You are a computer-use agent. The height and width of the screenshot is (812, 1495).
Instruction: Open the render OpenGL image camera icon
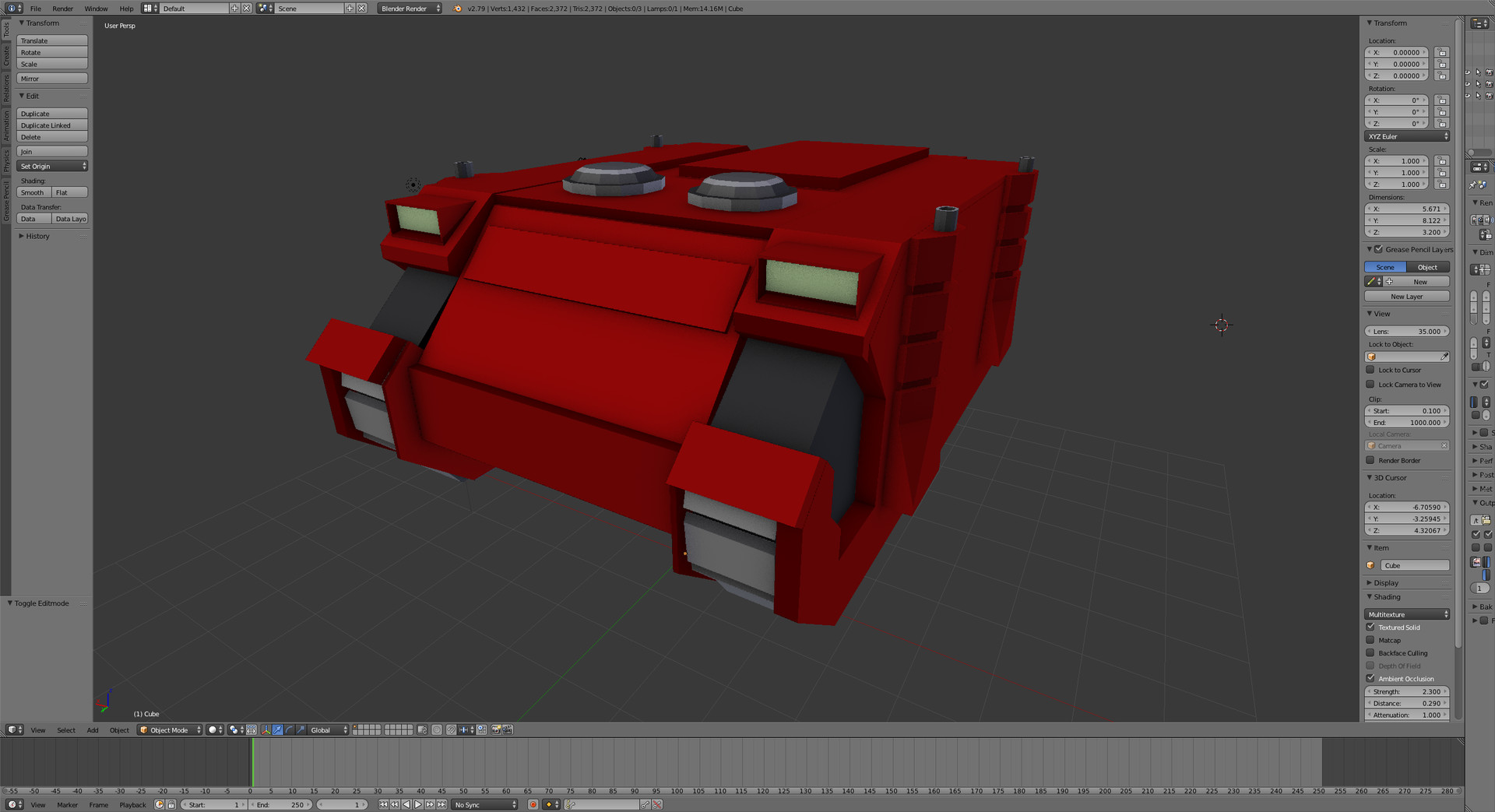(495, 729)
